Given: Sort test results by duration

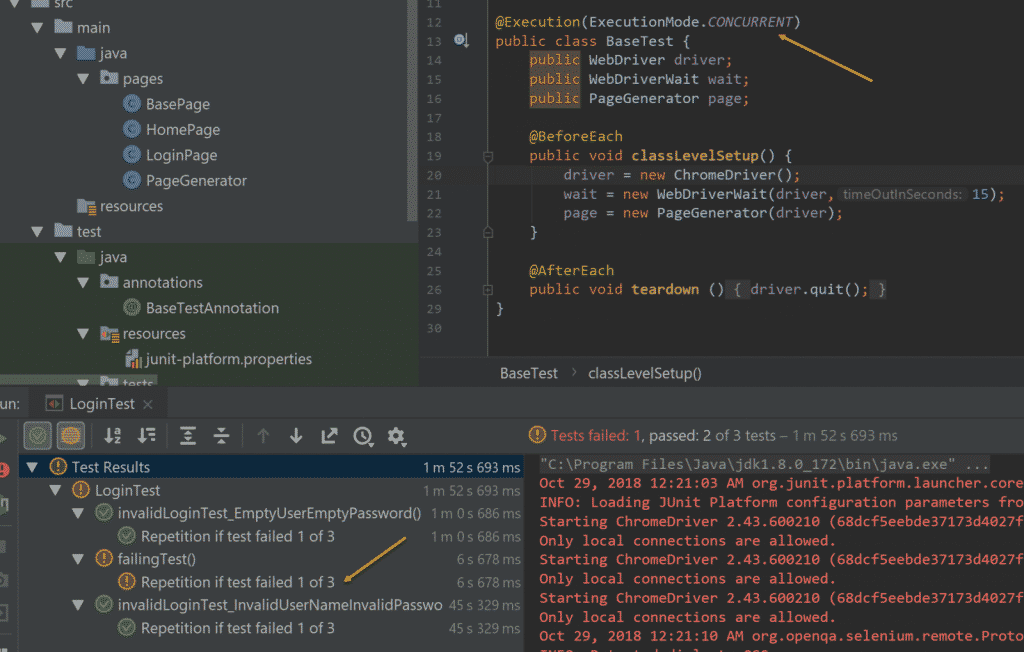Looking at the screenshot, I should pyautogui.click(x=144, y=436).
